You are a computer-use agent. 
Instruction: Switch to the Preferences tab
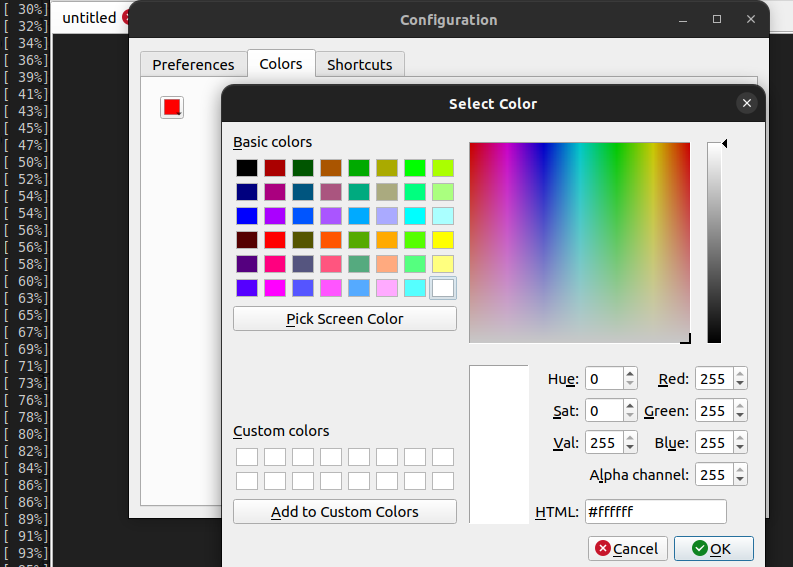(x=193, y=65)
